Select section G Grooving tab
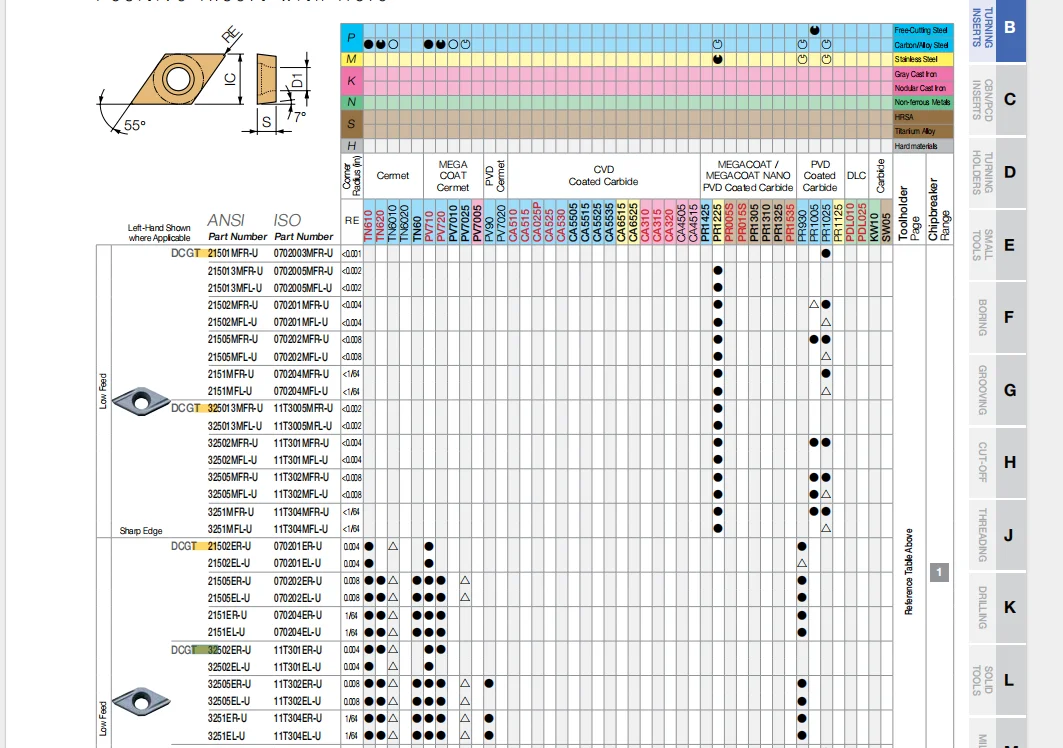1063x748 pixels. click(x=997, y=390)
